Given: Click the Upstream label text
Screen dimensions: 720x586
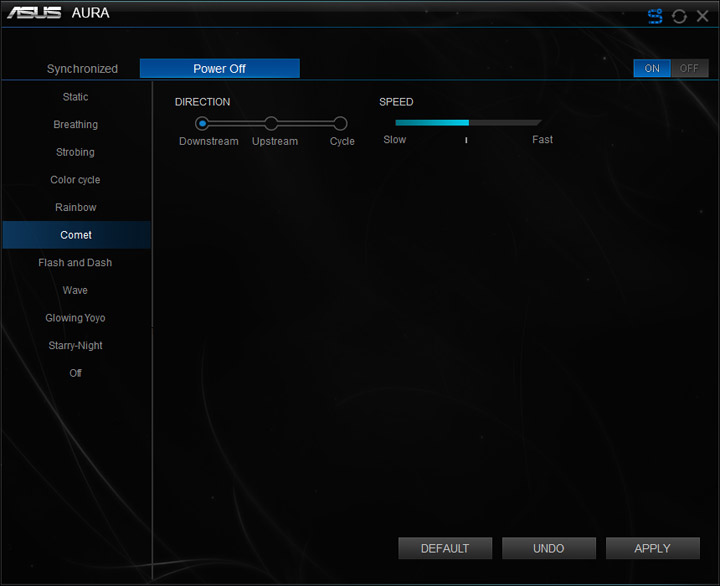Looking at the screenshot, I should pos(275,141).
